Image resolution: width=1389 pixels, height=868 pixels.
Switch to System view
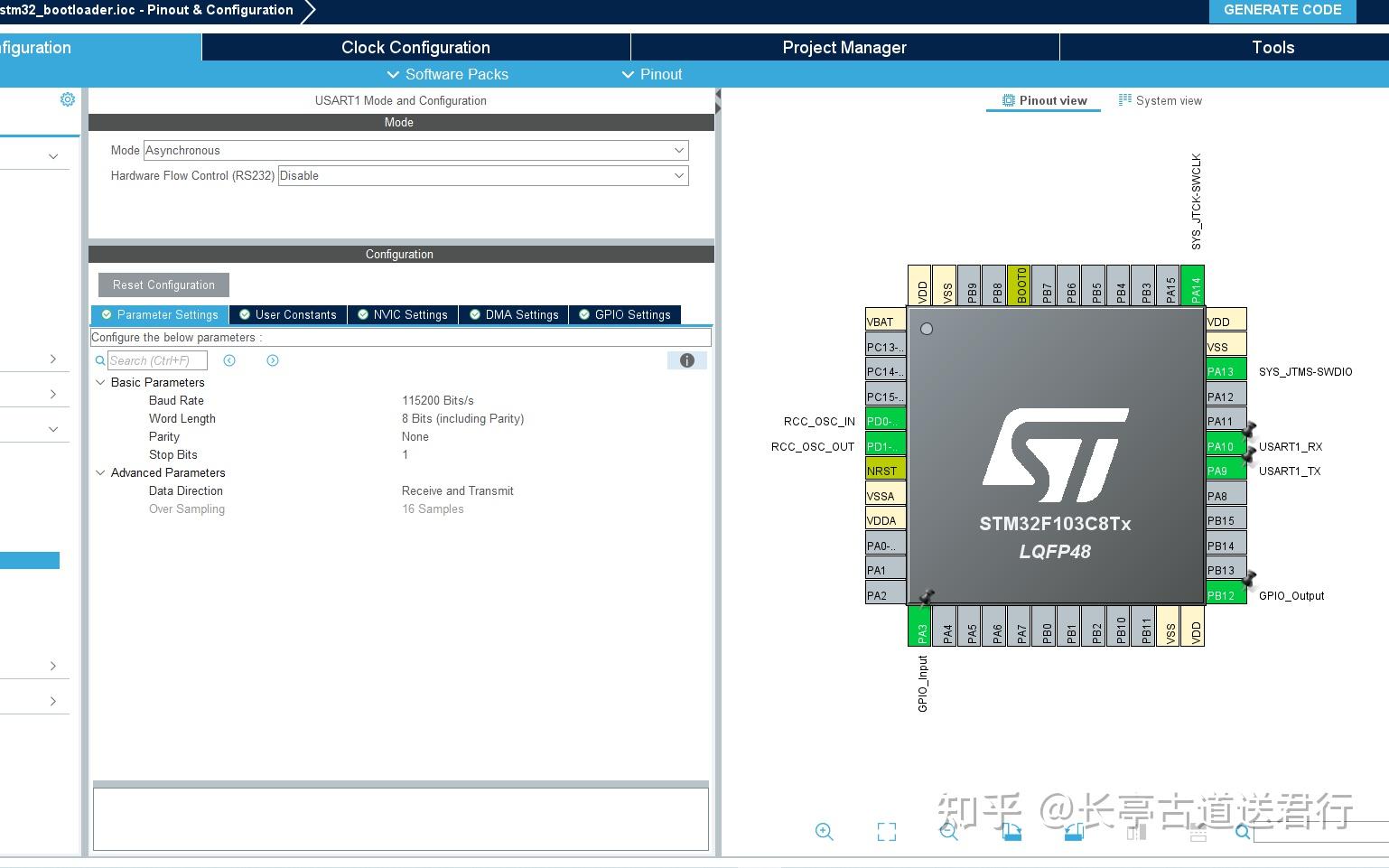coord(1161,100)
